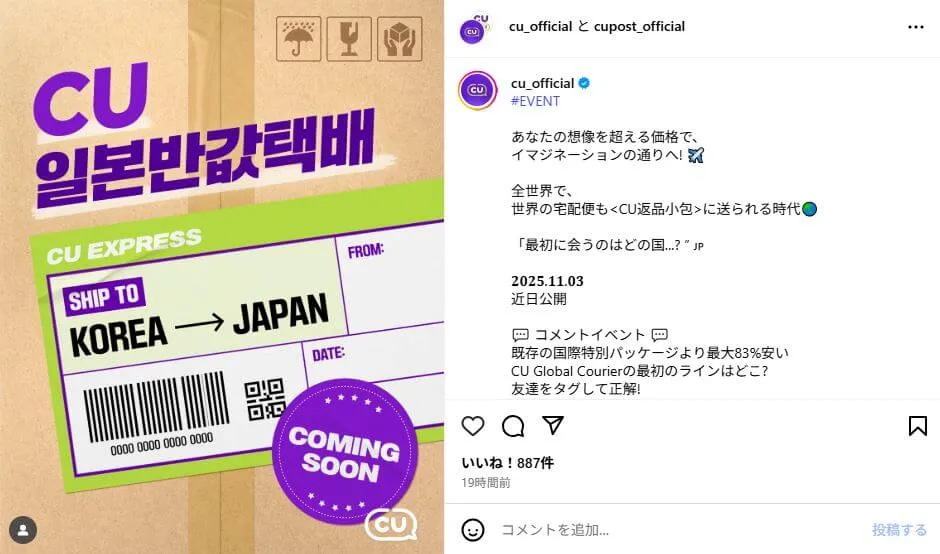Screen dimensions: 940x554
Task: Open the #EVENT hashtag
Action: coord(535,101)
